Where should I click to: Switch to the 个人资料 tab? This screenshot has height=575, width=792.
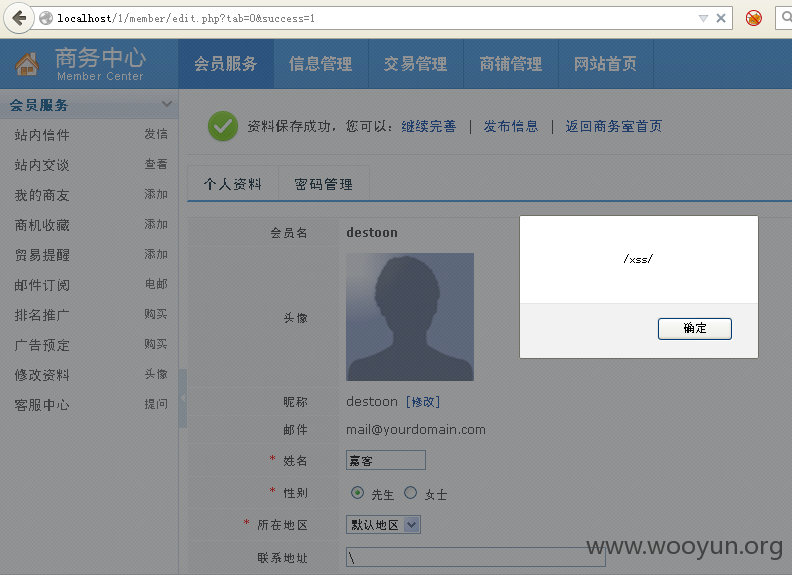(233, 184)
